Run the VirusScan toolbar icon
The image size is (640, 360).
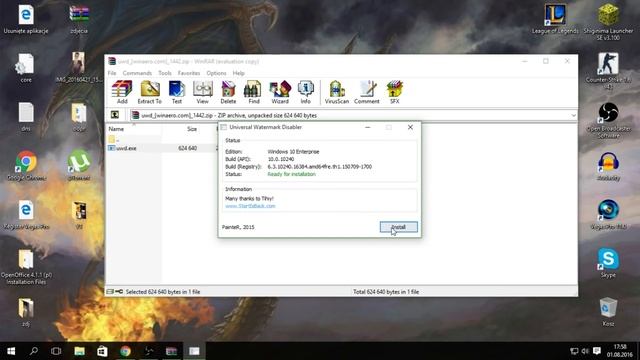click(x=337, y=92)
